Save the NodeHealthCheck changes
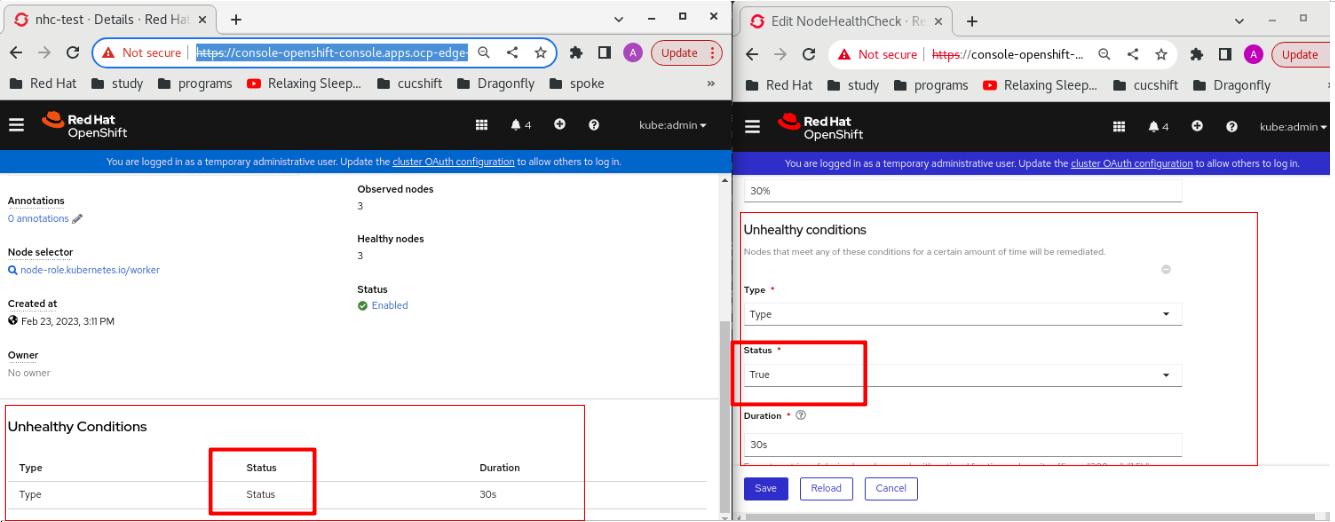 766,488
